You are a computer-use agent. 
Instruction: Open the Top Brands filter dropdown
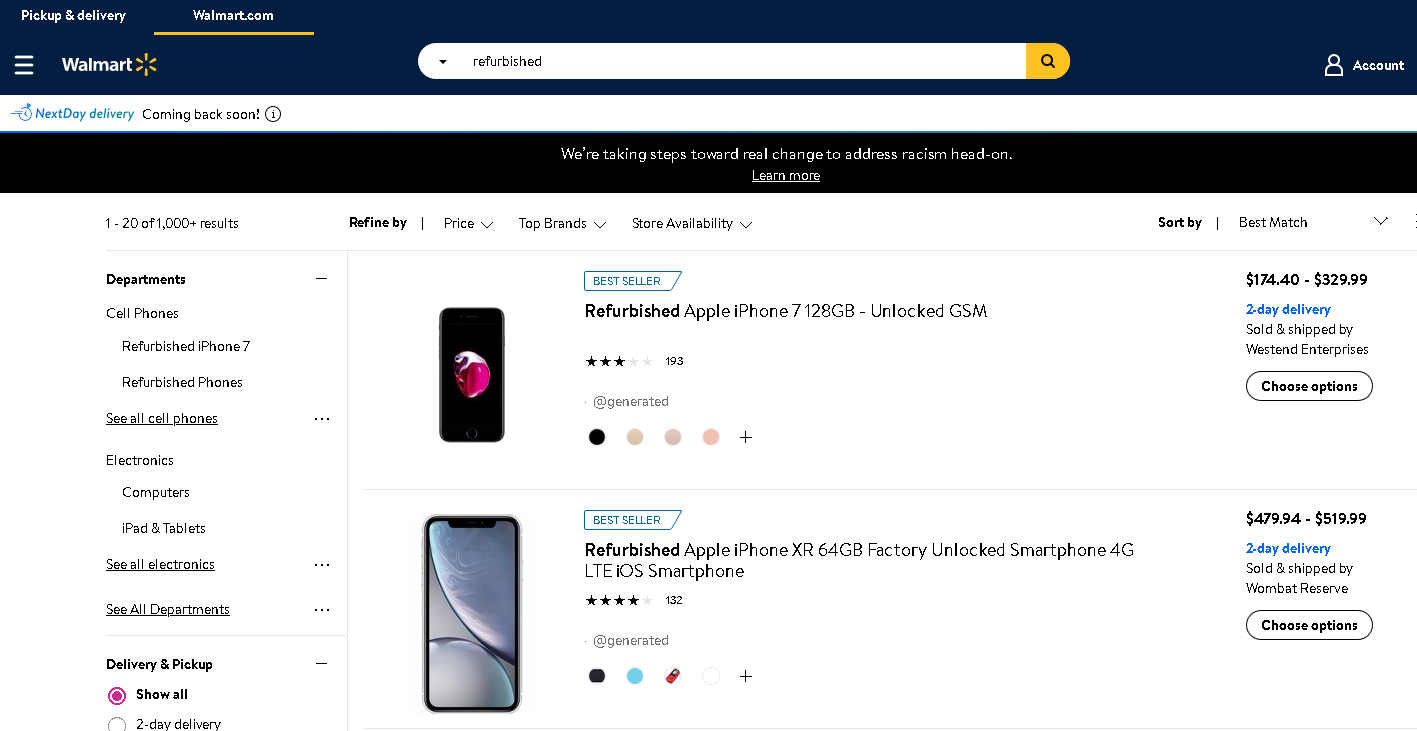point(562,223)
